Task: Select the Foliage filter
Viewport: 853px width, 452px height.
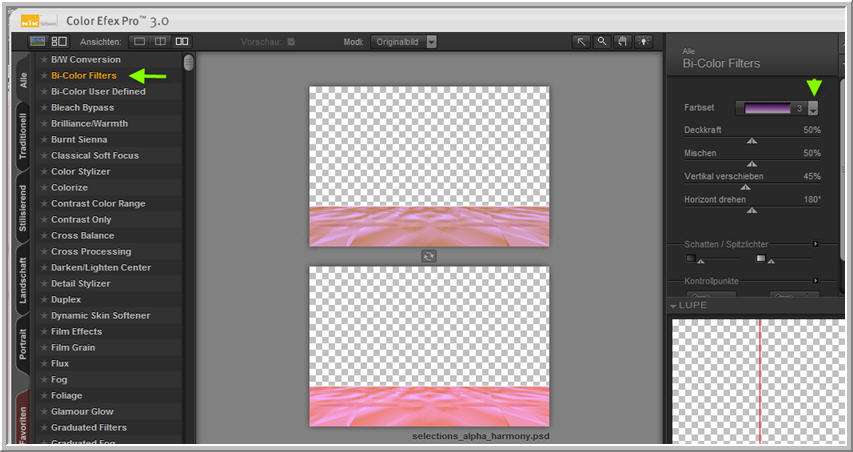Action: point(66,395)
